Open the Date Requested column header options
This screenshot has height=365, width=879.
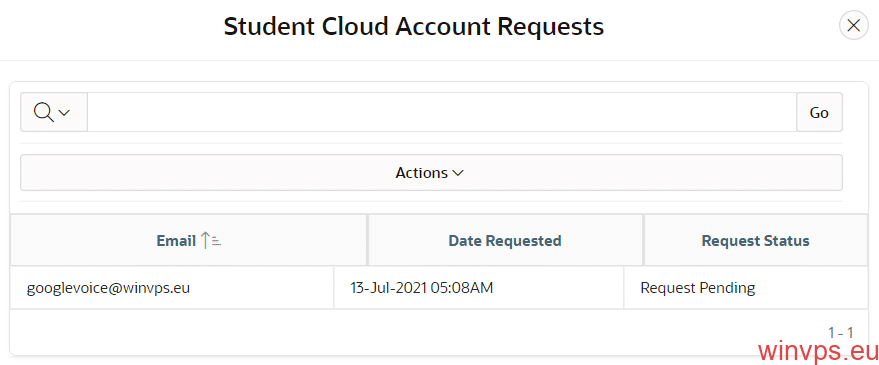(505, 241)
